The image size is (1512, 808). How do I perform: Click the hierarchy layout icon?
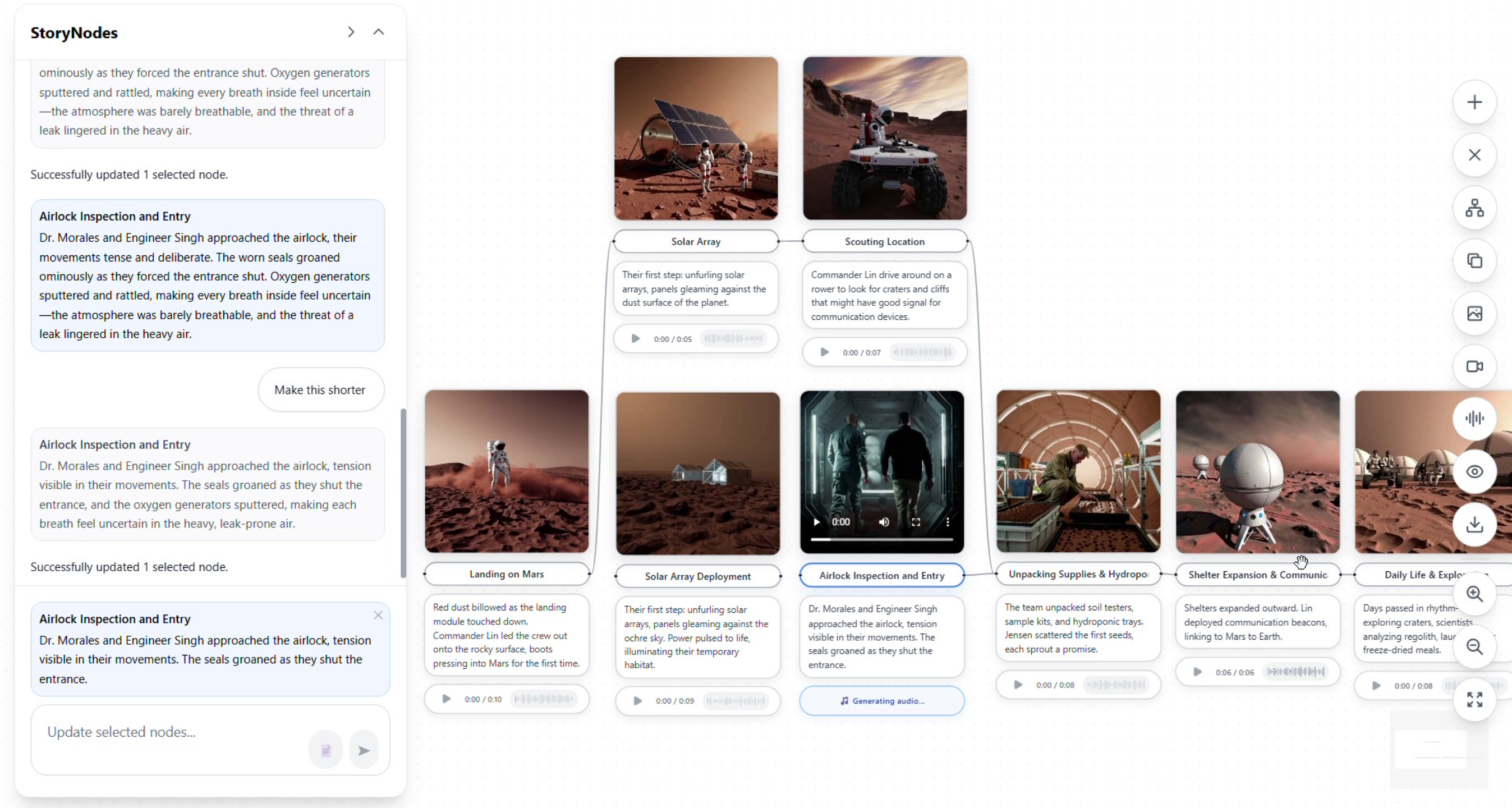tap(1474, 208)
